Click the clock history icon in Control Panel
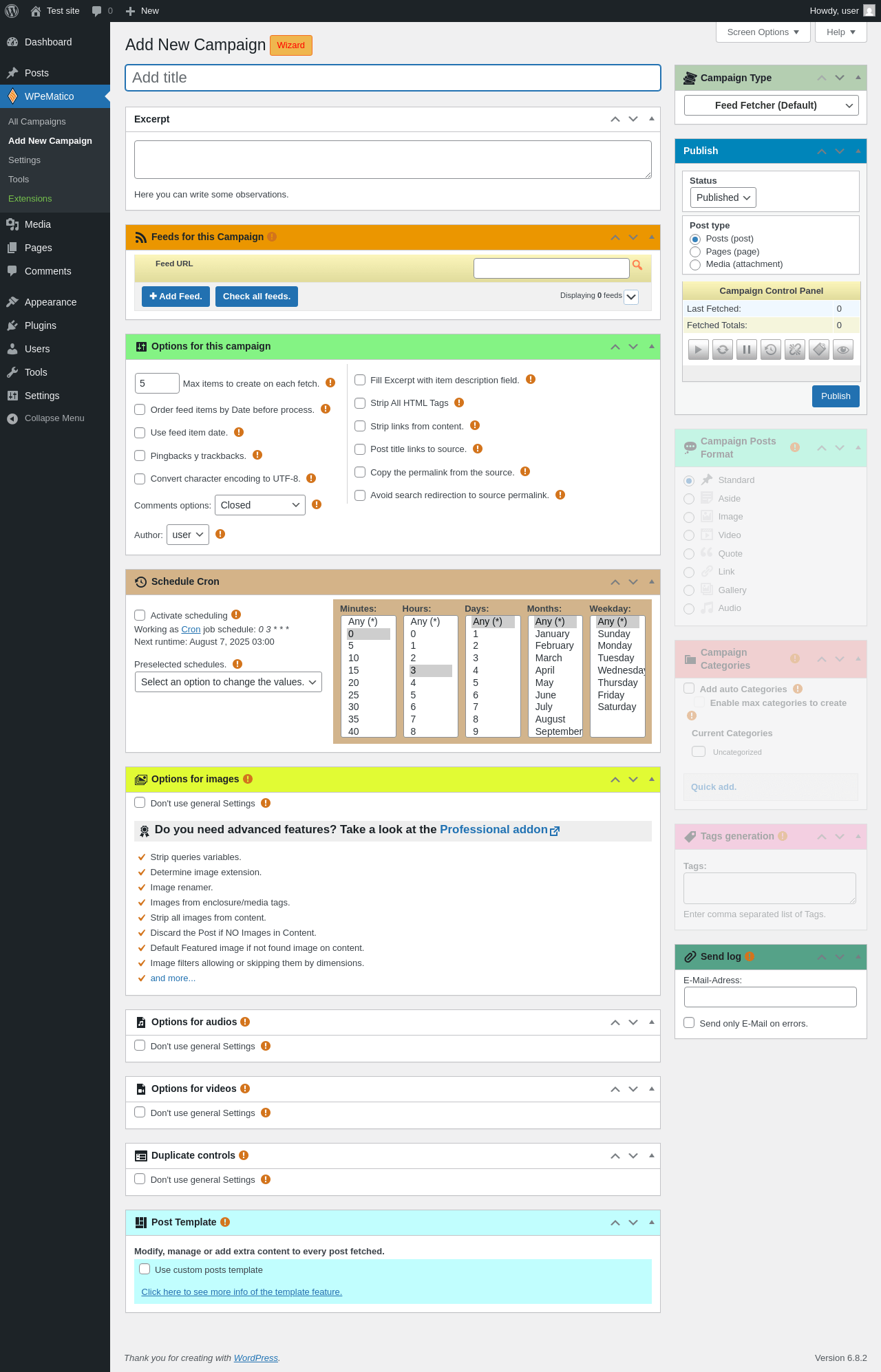This screenshot has height=1372, width=881. pos(770,350)
